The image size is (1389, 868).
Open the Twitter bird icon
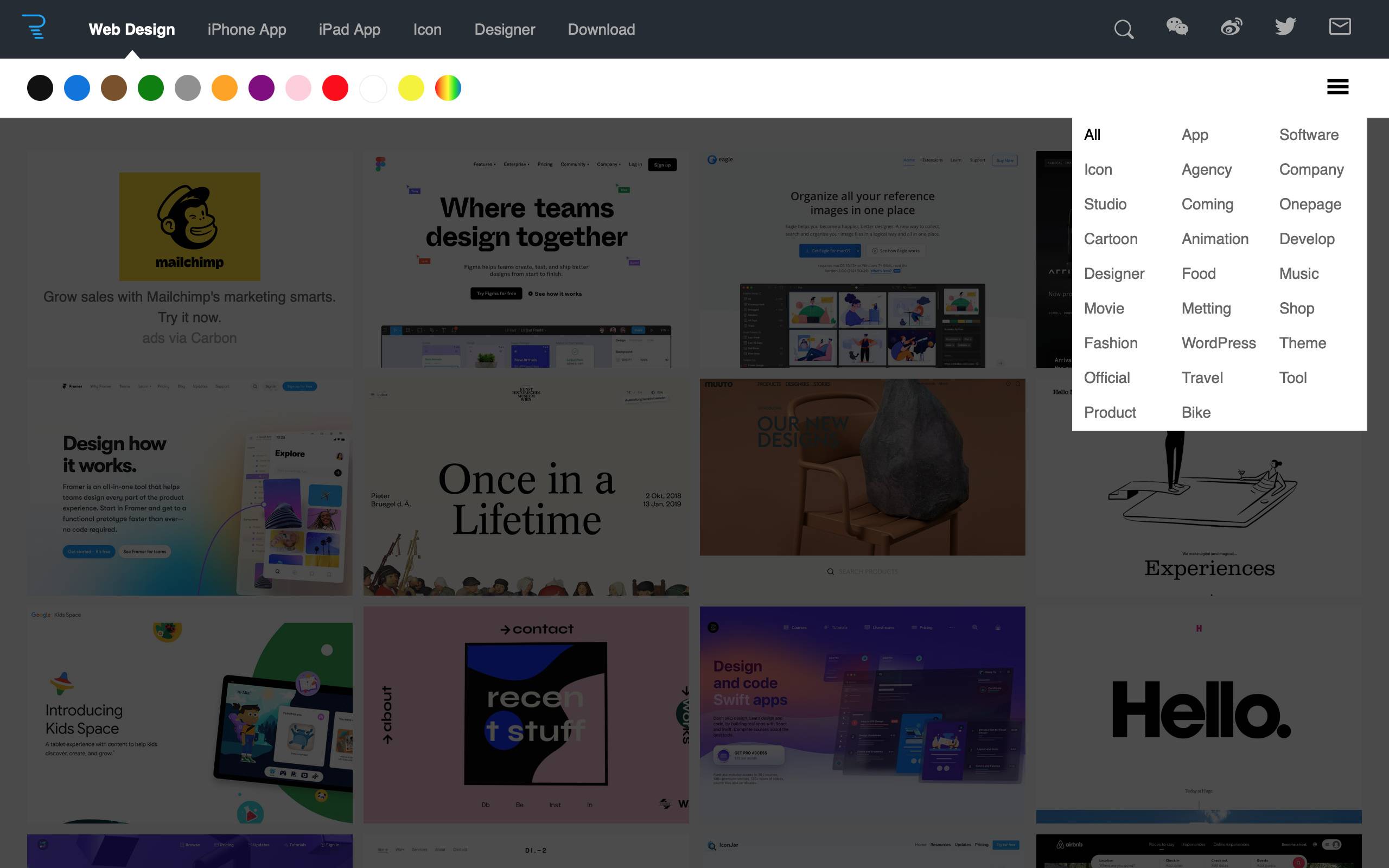click(1286, 27)
